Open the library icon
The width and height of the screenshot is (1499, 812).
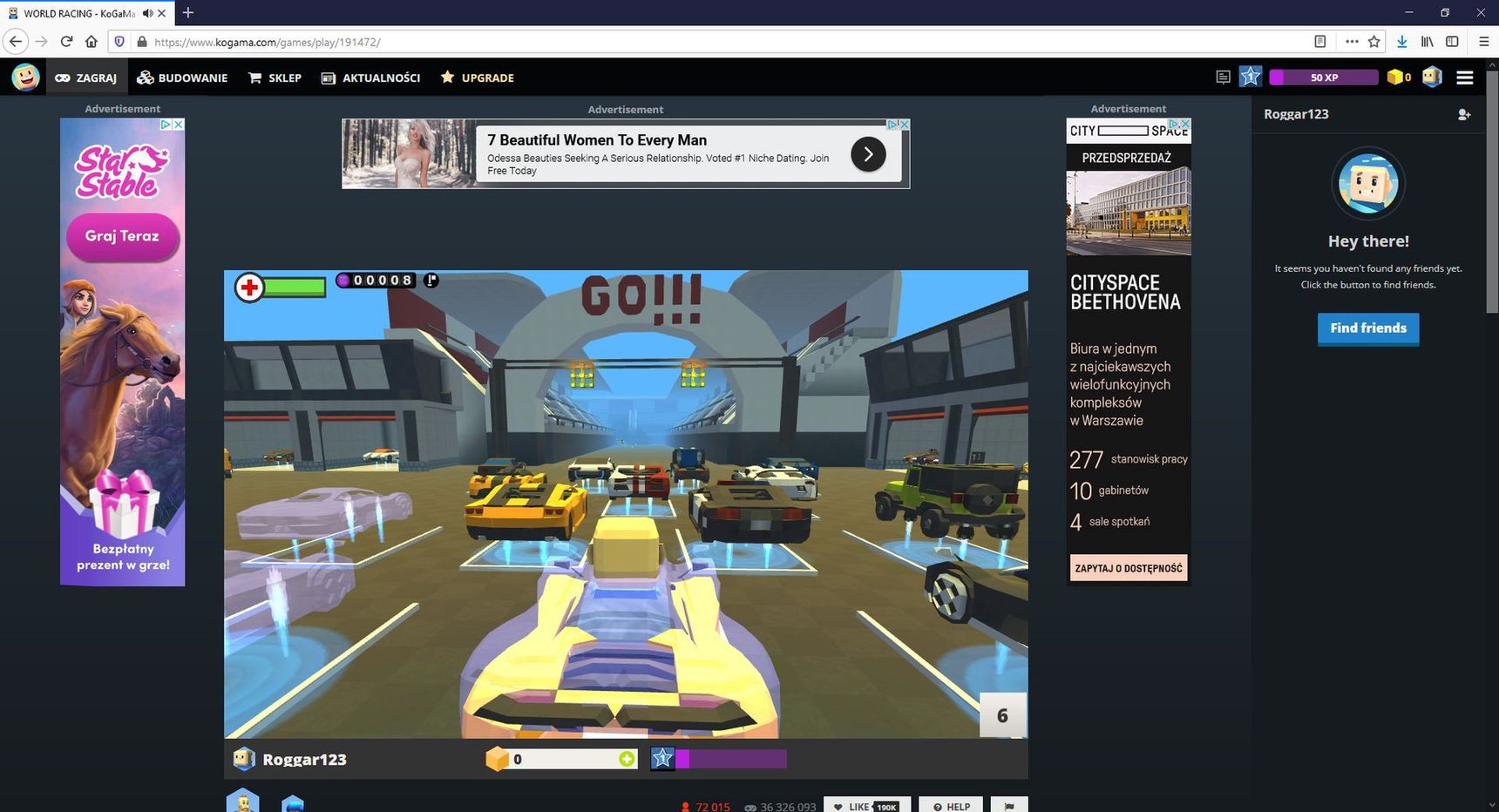(1428, 41)
